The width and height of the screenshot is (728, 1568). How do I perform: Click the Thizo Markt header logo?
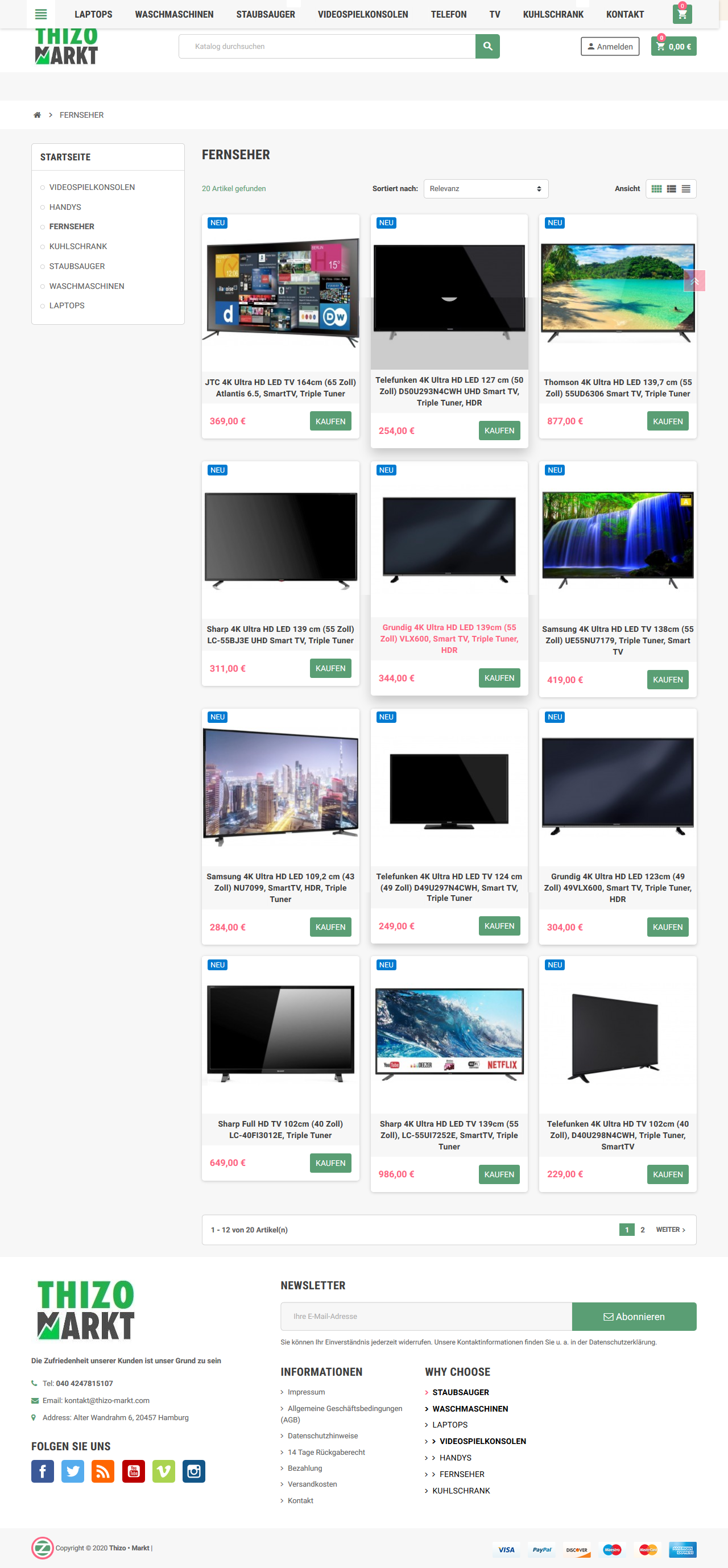pos(67,46)
